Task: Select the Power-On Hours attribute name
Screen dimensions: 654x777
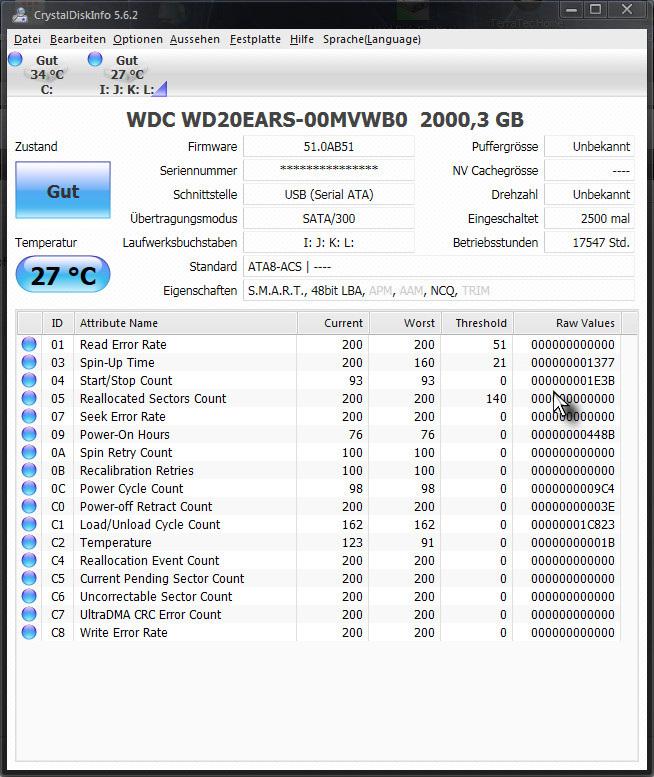Action: click(125, 435)
